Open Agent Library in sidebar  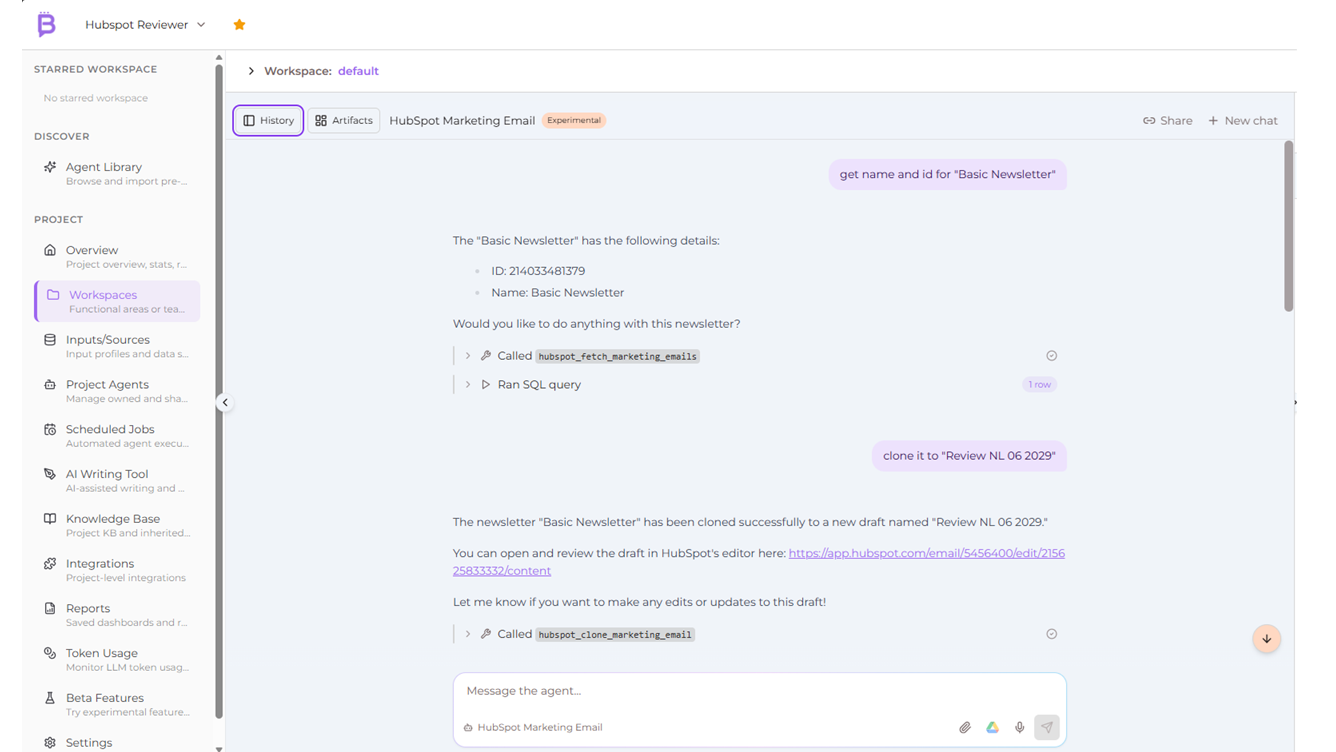(x=118, y=173)
